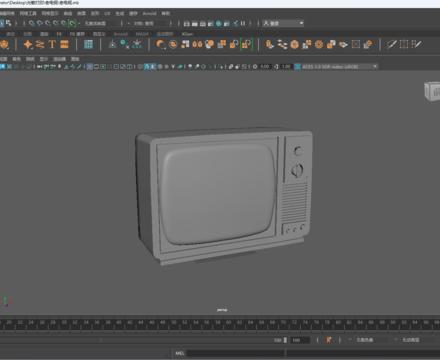Open the Renderer (渲染器) panel menu
Screen dimensions: 440x360
(59, 59)
